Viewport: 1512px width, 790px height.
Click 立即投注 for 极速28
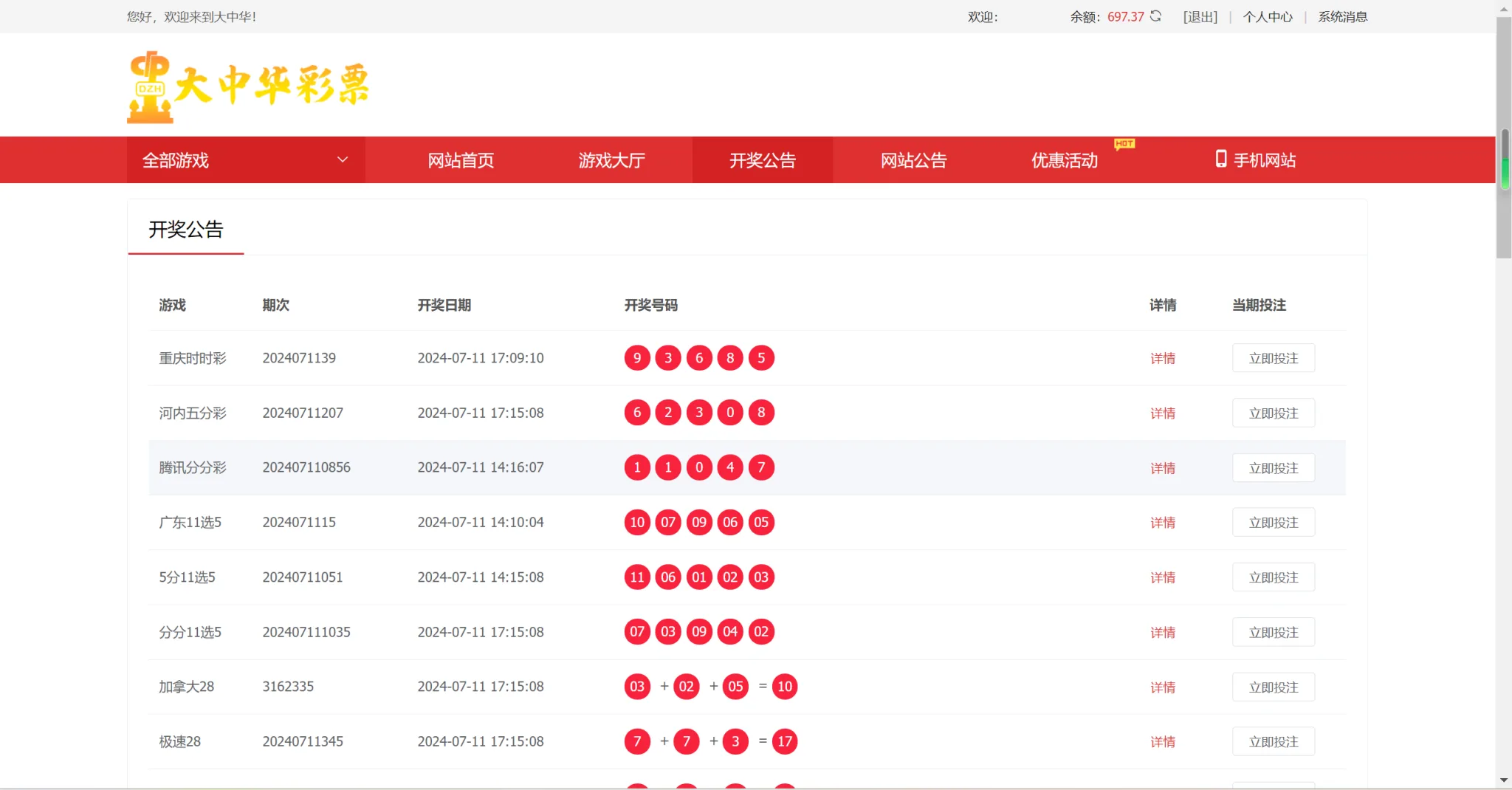1272,741
